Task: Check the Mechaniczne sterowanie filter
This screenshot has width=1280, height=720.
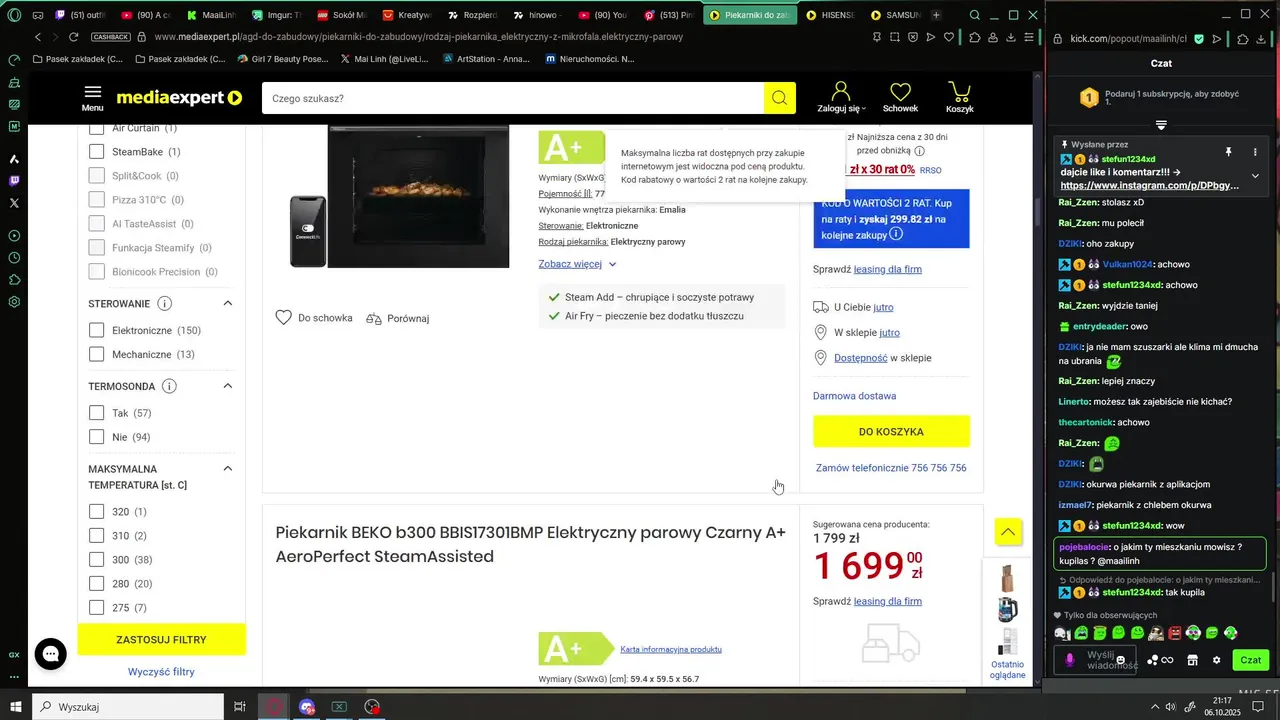Action: (97, 354)
